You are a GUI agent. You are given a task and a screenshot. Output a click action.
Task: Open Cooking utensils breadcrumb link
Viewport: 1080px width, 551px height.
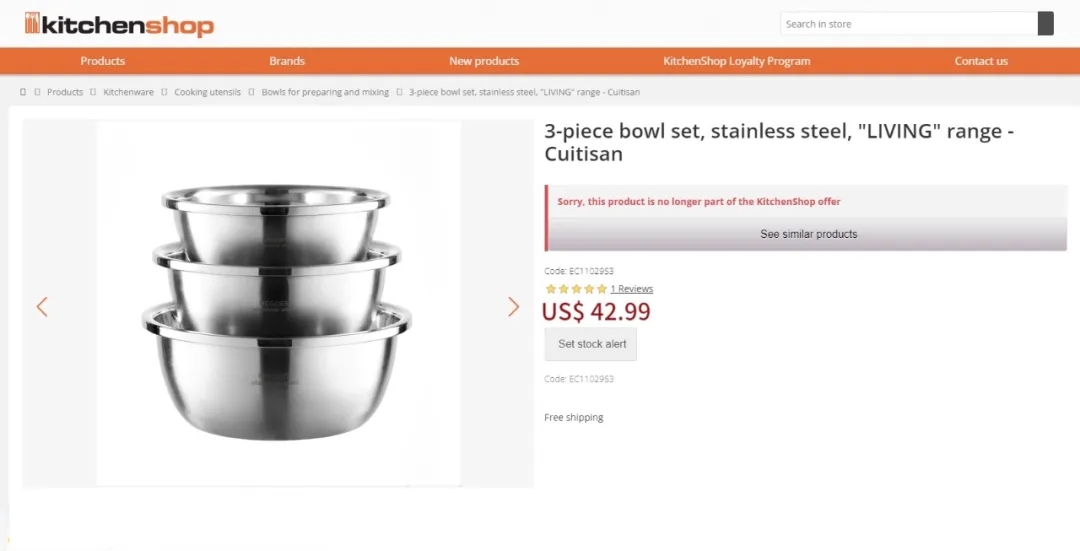click(207, 92)
